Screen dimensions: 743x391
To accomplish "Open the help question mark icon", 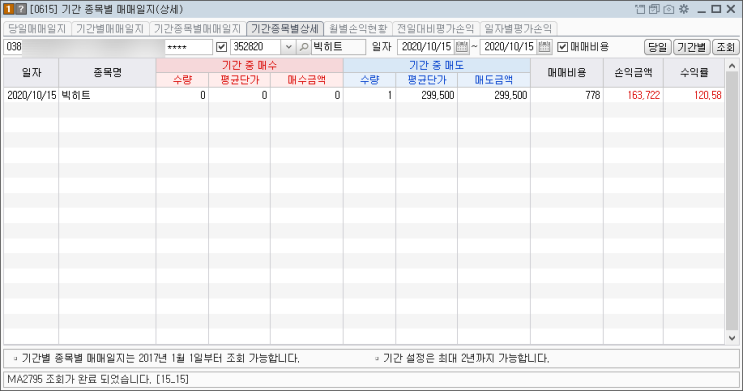I will click(21, 9).
